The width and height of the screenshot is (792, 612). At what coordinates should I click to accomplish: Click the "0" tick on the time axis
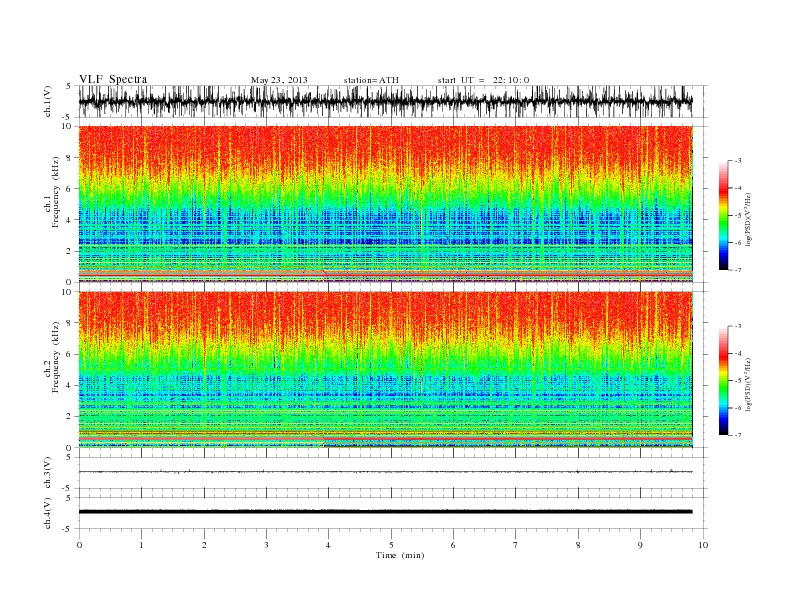(x=79, y=545)
